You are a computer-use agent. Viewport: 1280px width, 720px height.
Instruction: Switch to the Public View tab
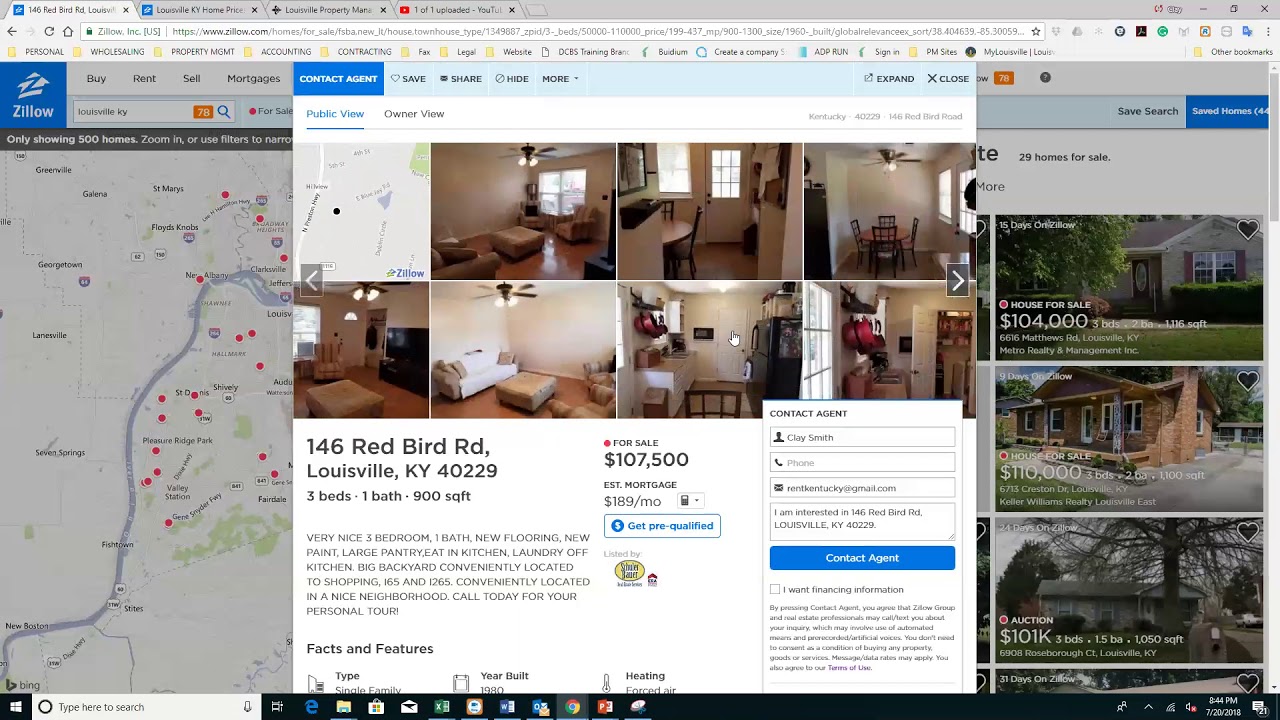click(335, 114)
